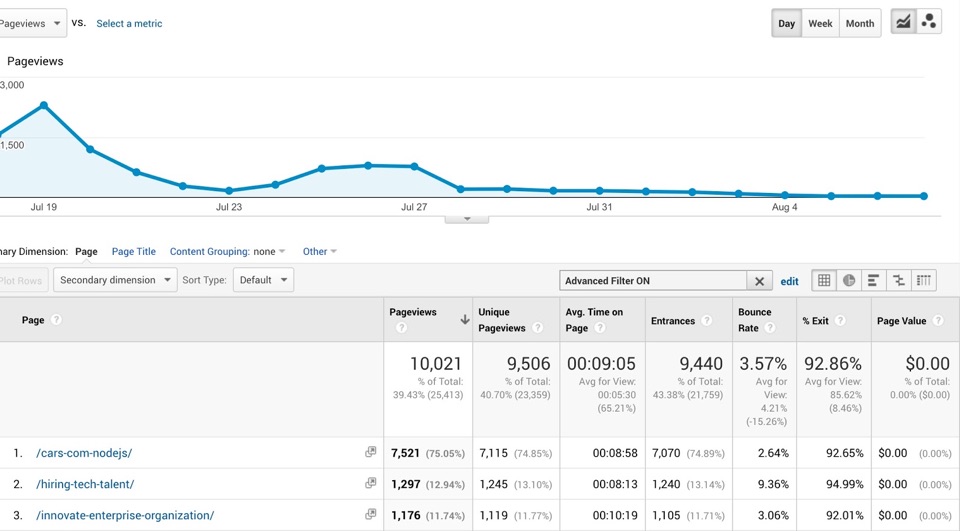960x531 pixels.
Task: Click the 92.86% exit total value
Action: point(833,364)
